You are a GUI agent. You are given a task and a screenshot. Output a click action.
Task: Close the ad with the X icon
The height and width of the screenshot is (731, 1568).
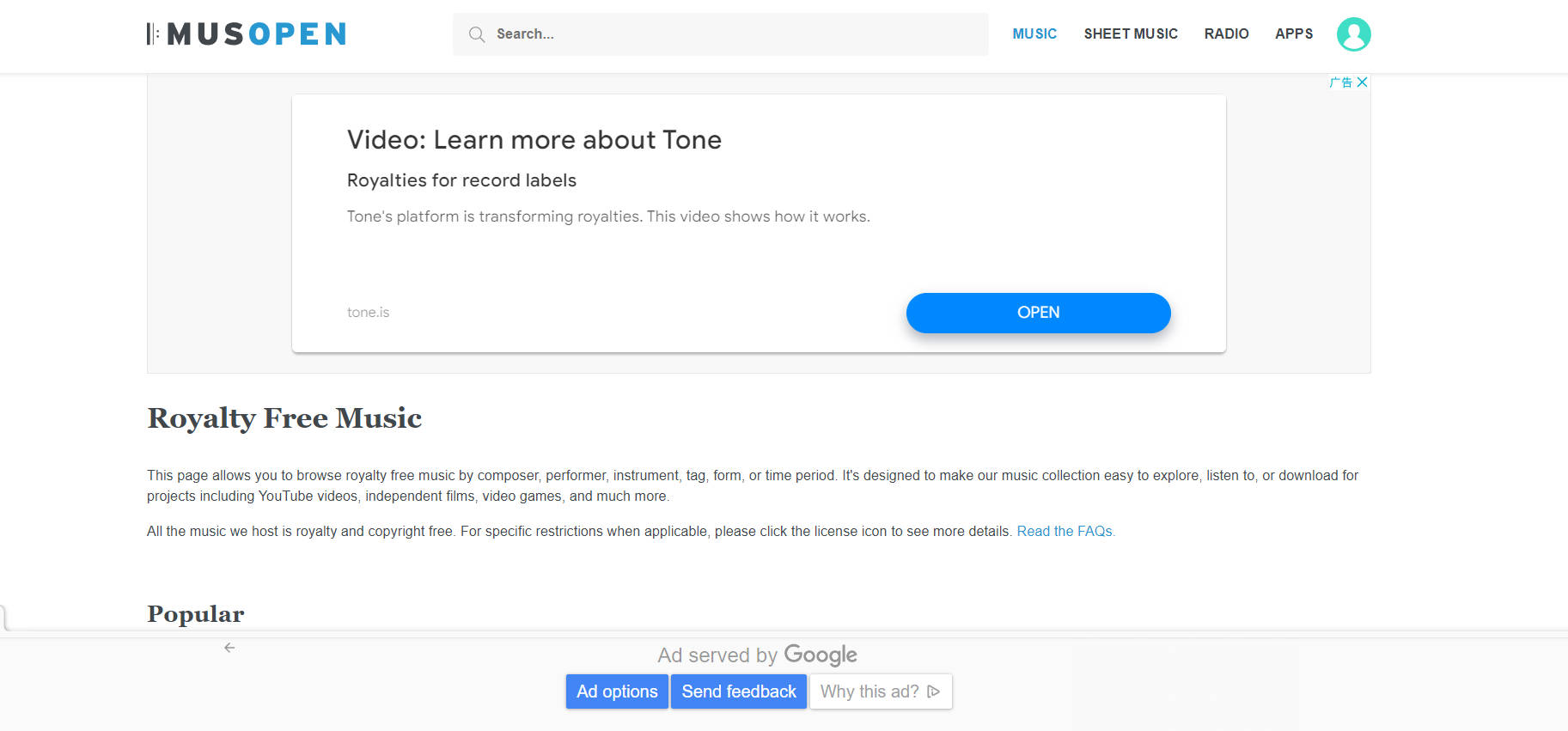click(x=1362, y=82)
